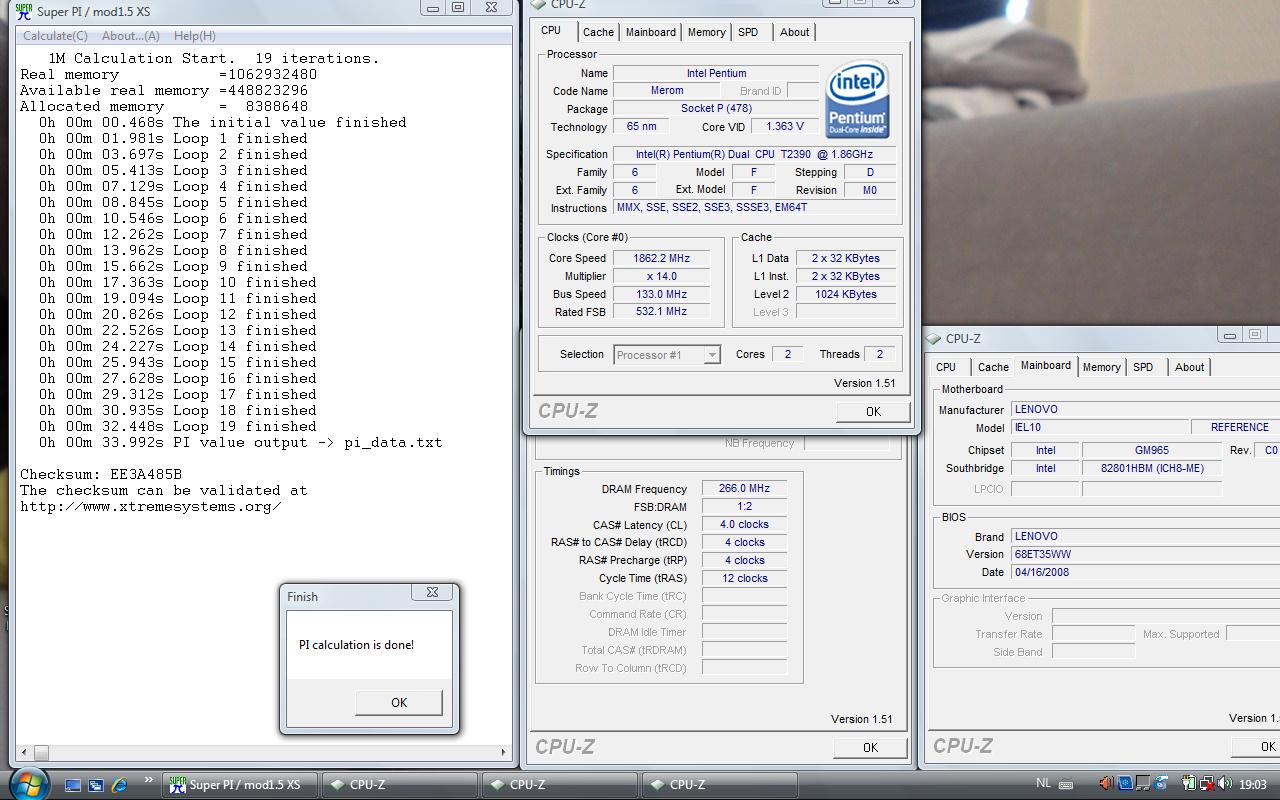Image resolution: width=1280 pixels, height=800 pixels.
Task: Click the blue square tray icon
Action: click(1125, 783)
